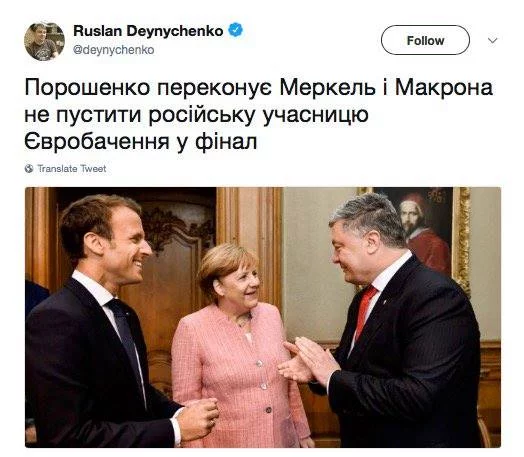Screen dimensions: 524x457
Task: Click tweet line "Євробачення у фінал"
Action: pyautogui.click(x=141, y=142)
